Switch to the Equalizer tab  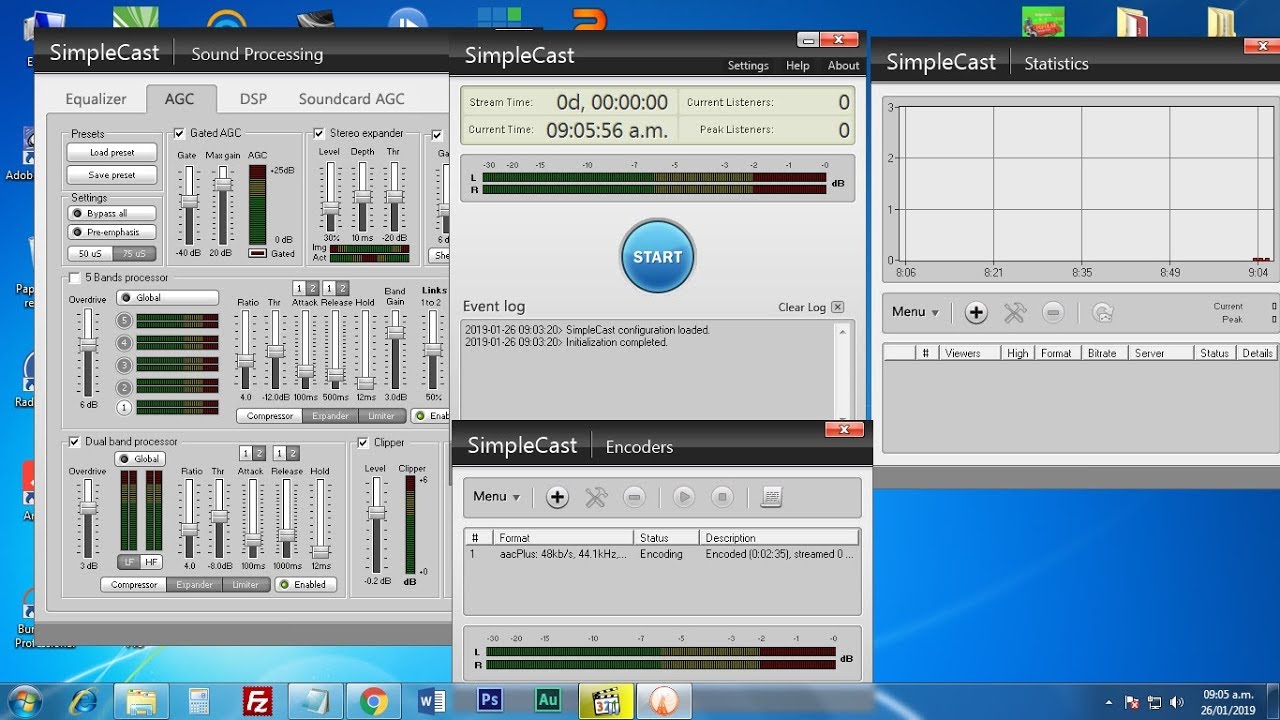point(96,99)
